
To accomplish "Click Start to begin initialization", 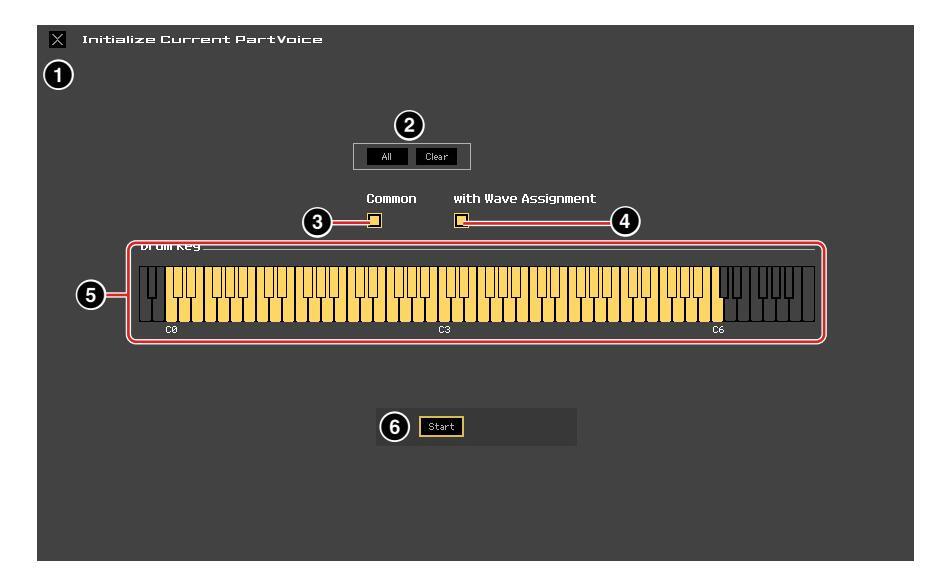I will pyautogui.click(x=441, y=427).
